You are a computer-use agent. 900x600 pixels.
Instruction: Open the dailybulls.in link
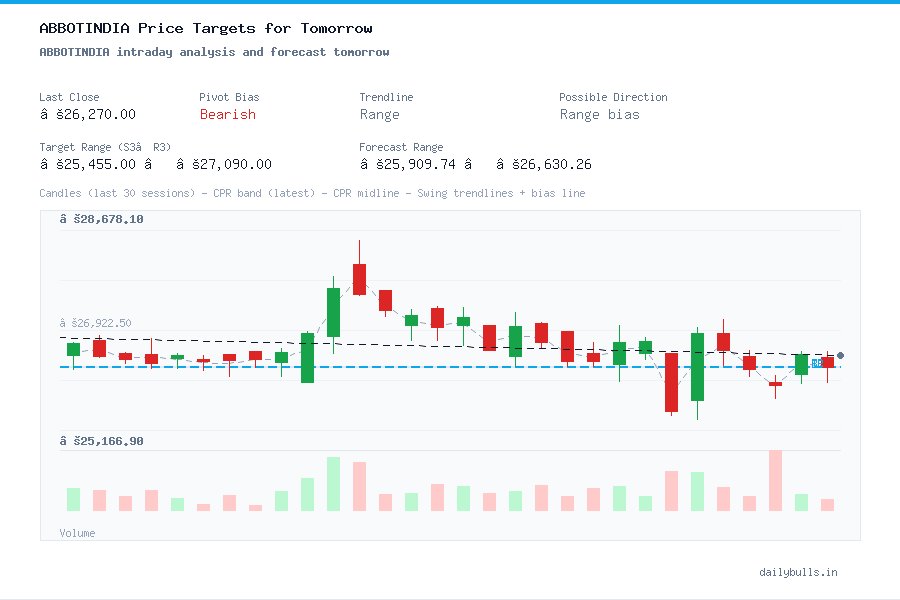tap(800, 572)
